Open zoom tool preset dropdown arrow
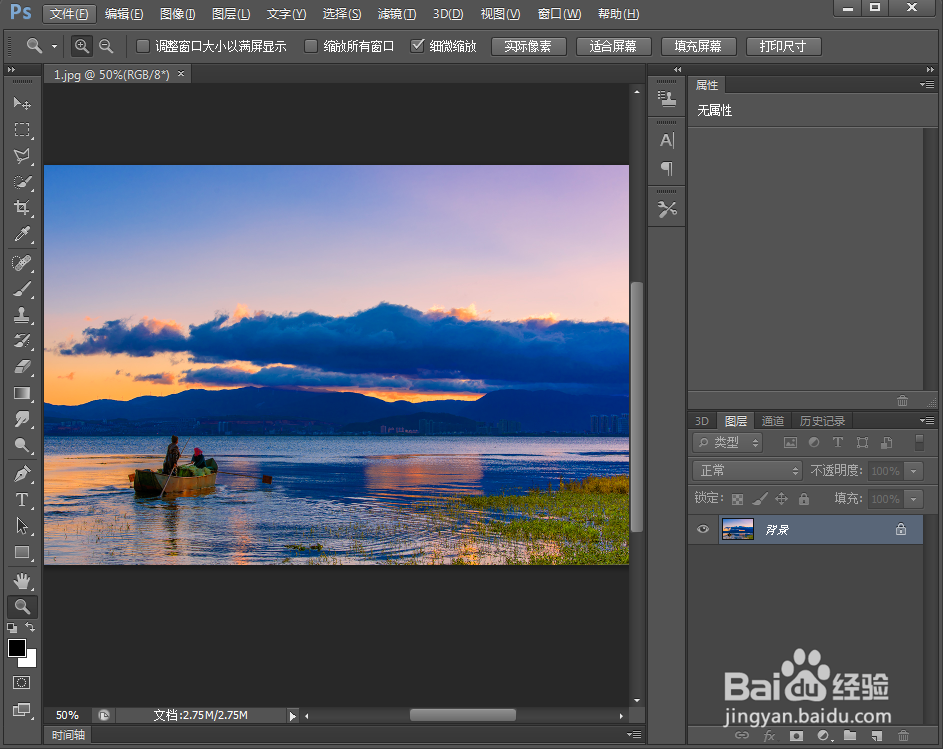The width and height of the screenshot is (943, 749). (x=54, y=46)
